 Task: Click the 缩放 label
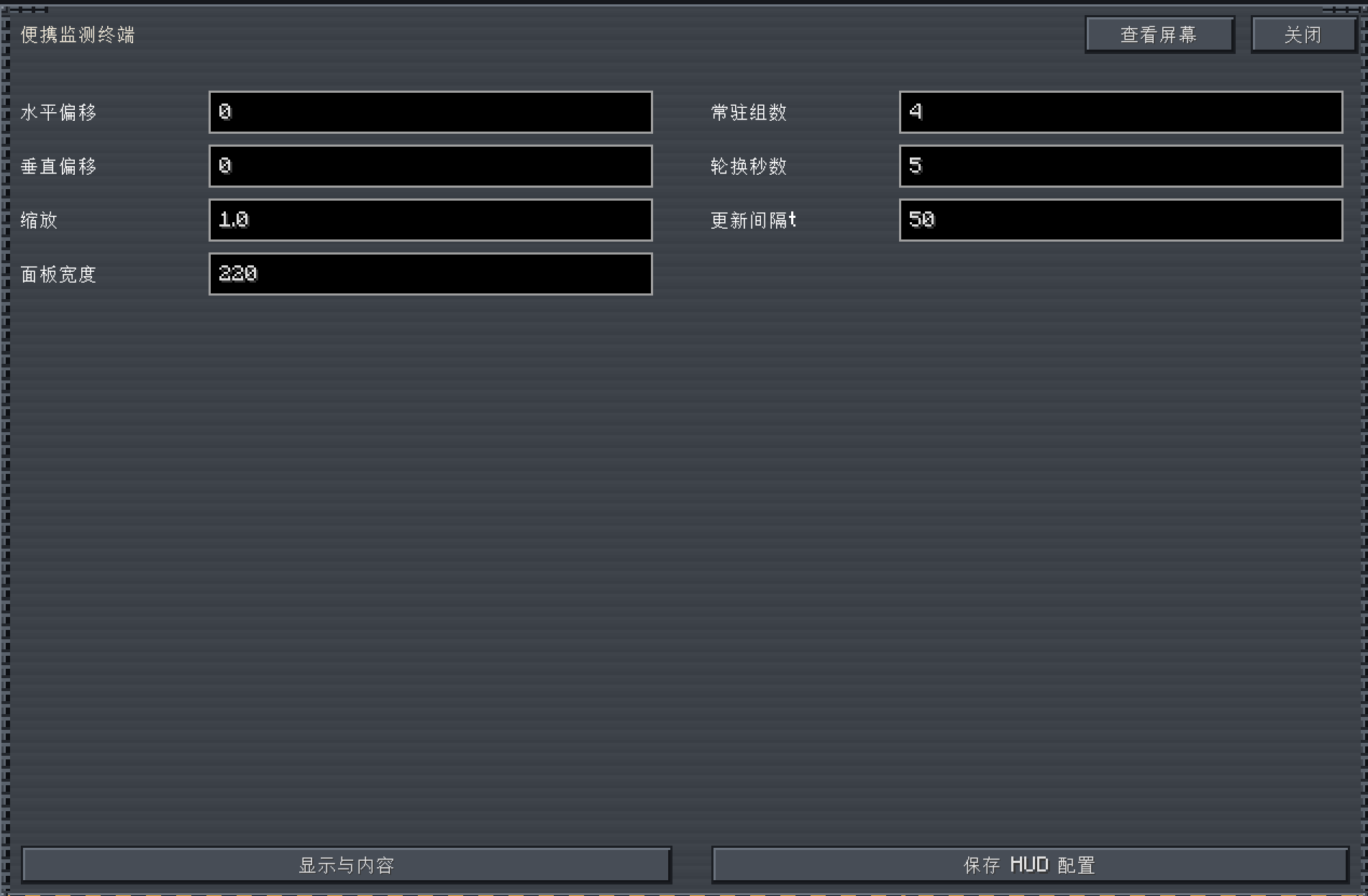click(39, 220)
